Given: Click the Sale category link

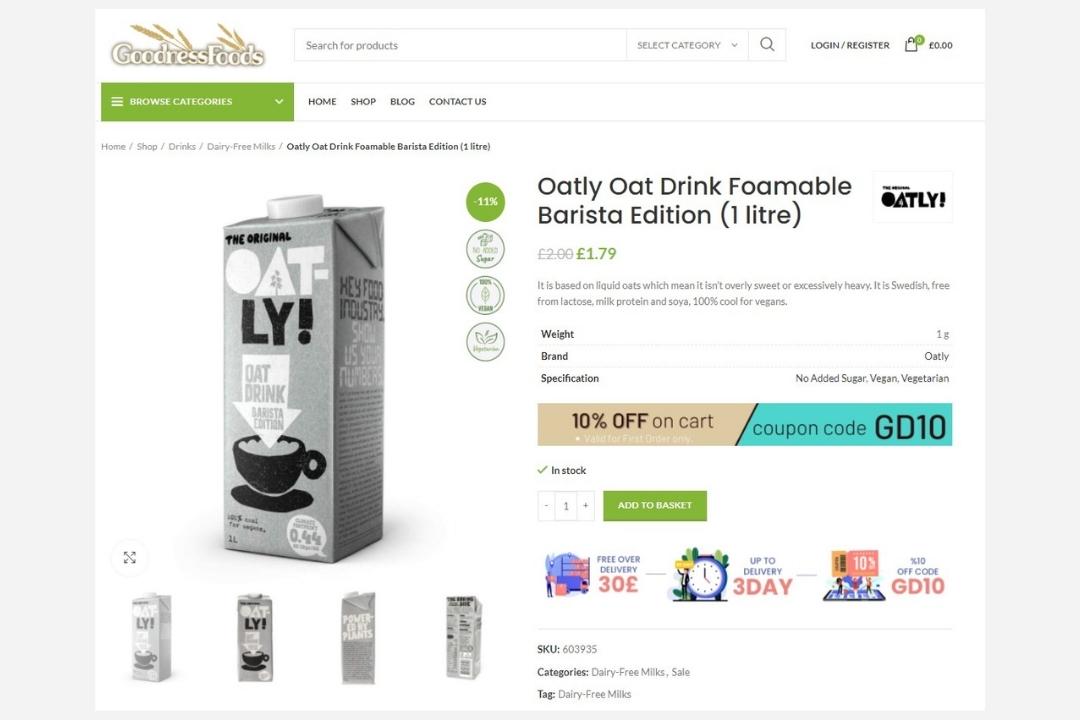Looking at the screenshot, I should click(681, 672).
